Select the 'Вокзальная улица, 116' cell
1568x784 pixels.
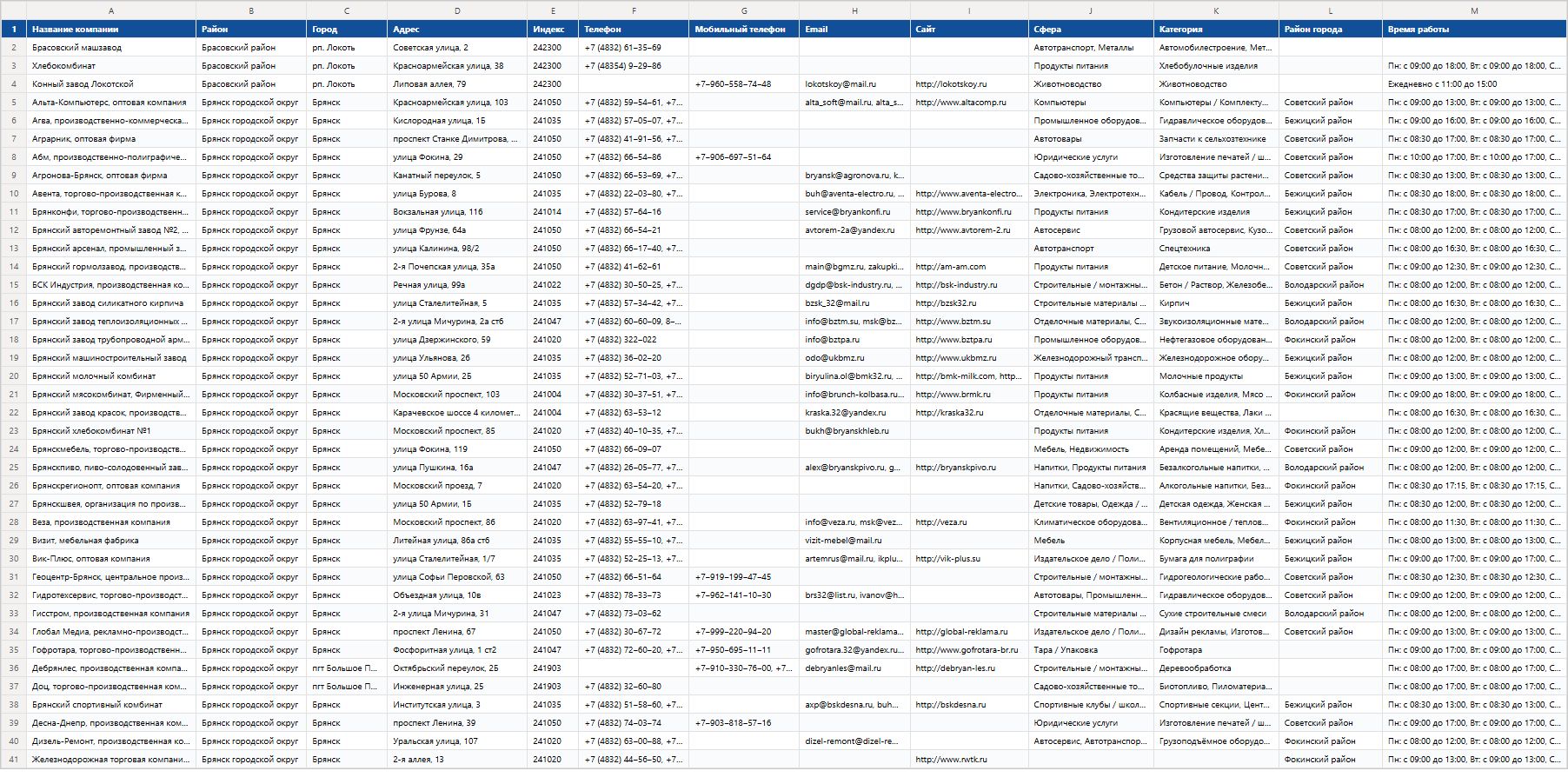tap(457, 212)
